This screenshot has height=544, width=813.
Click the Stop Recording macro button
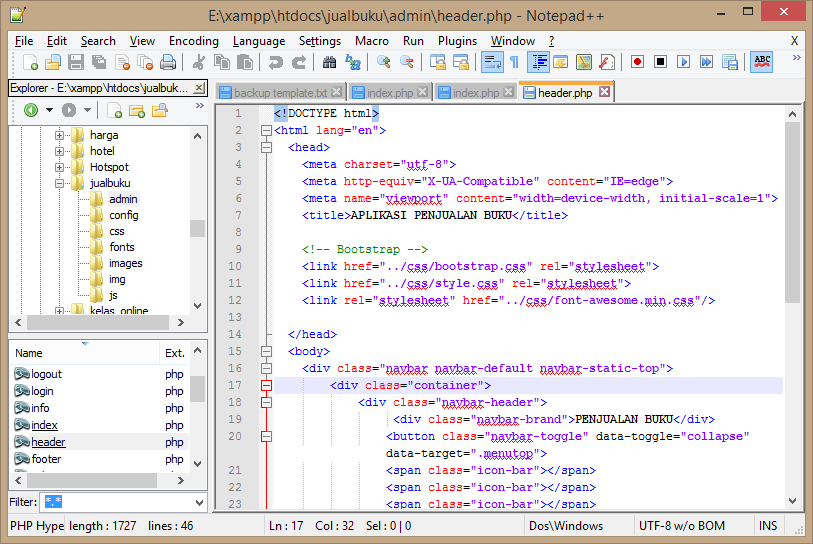click(x=660, y=62)
